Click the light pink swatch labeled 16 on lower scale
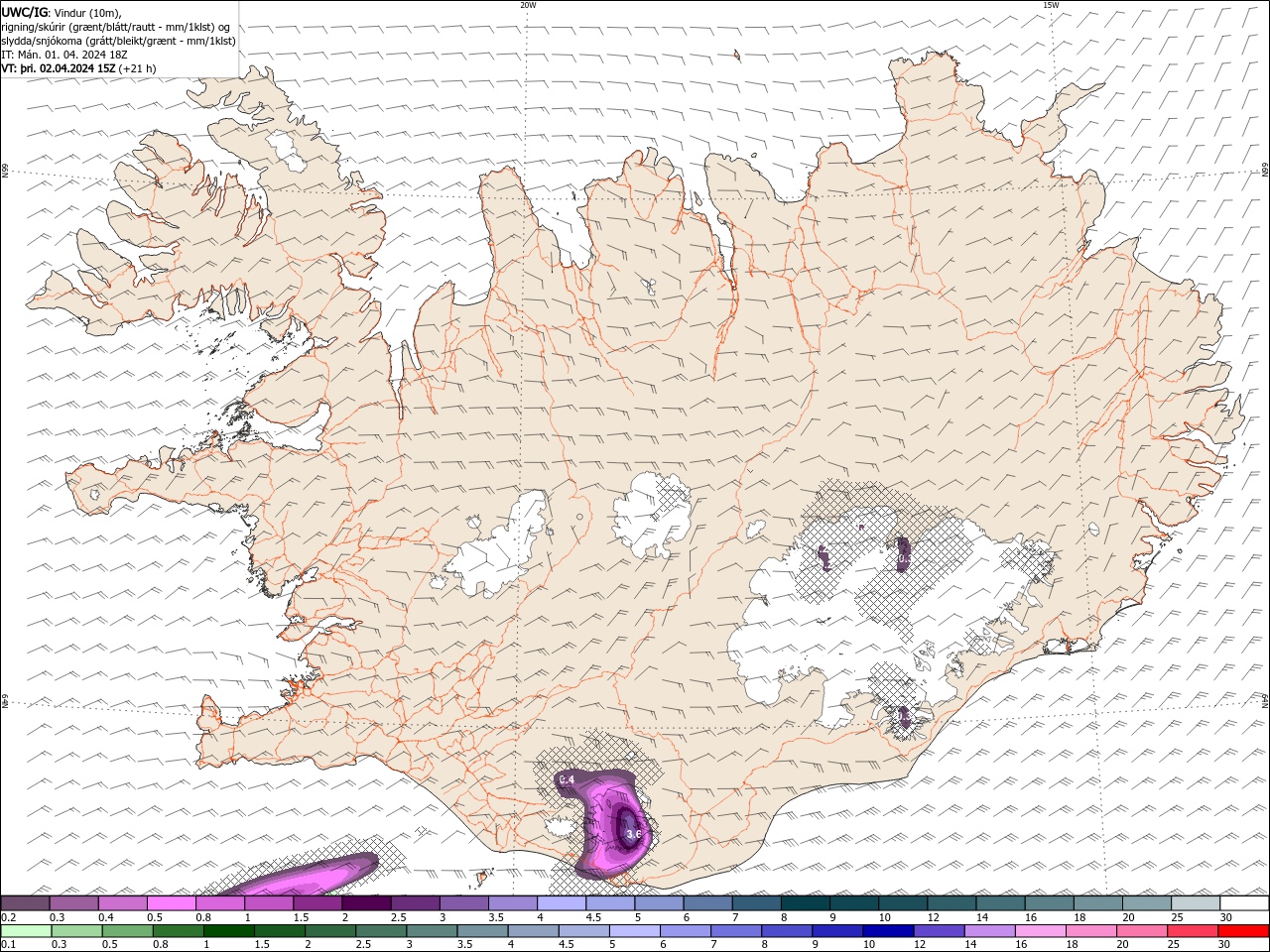 pos(1040,931)
